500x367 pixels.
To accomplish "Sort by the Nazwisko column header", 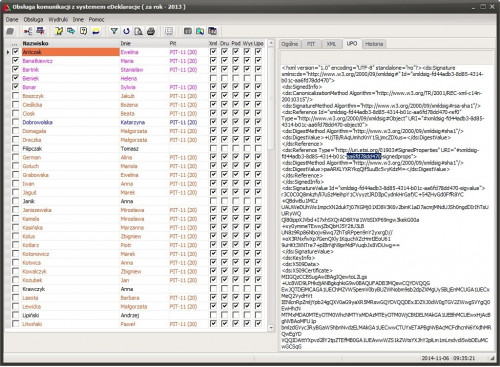I will [70, 43].
